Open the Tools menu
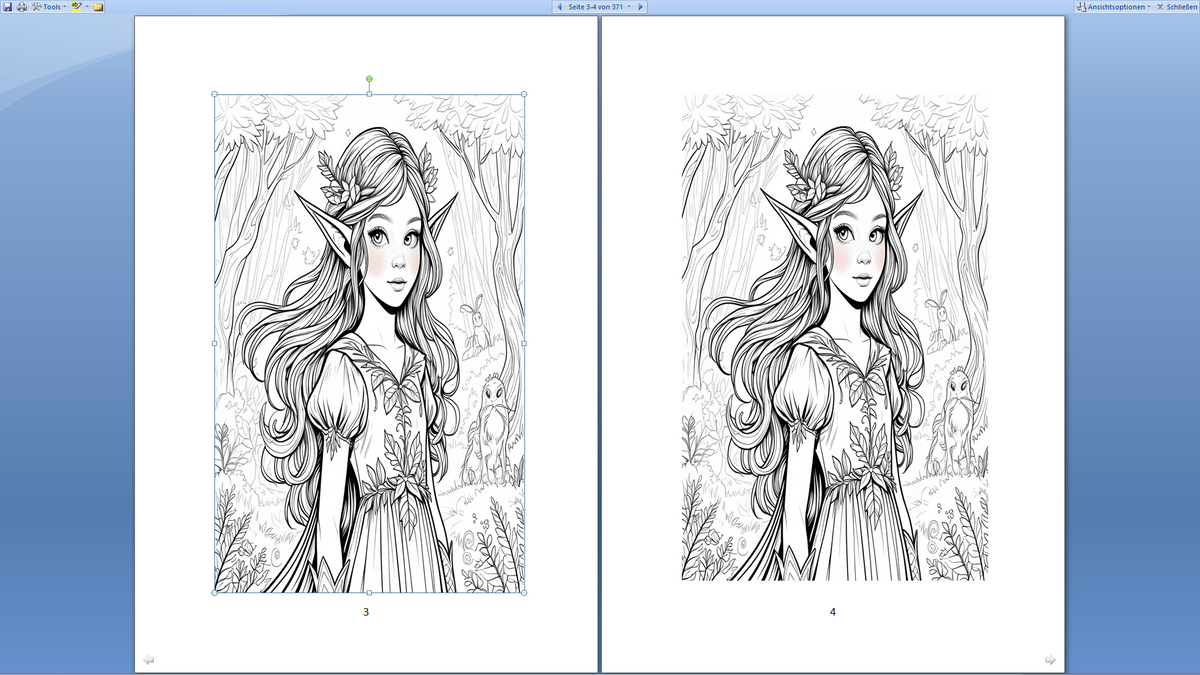 (51, 6)
